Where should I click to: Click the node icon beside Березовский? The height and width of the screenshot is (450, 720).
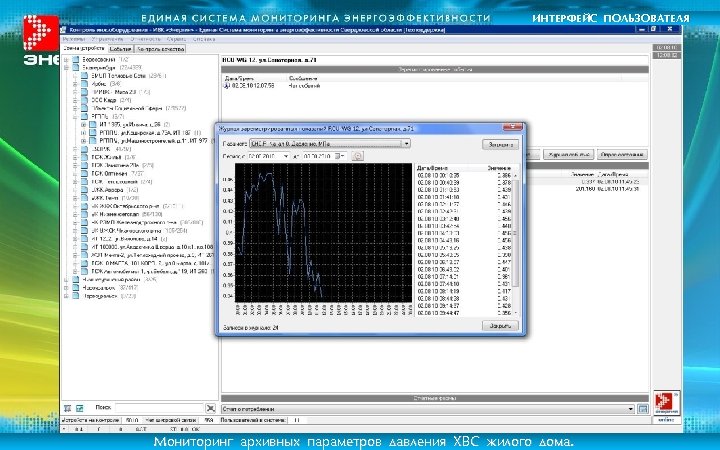[x=75, y=59]
